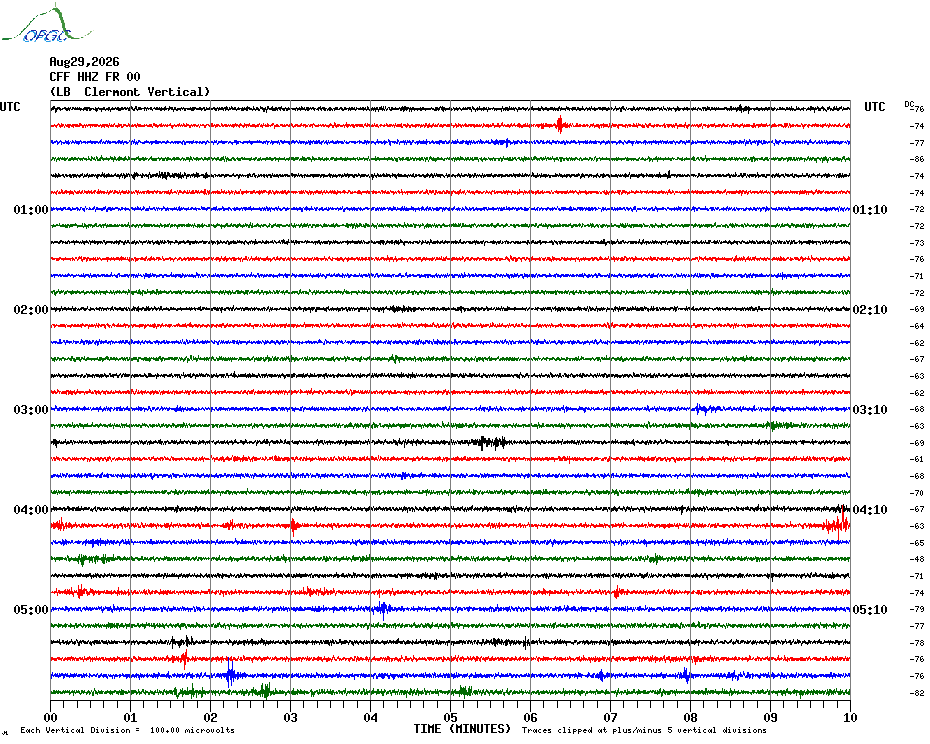Click the Aug29,2026 date label
The image size is (930, 744).
coord(84,62)
